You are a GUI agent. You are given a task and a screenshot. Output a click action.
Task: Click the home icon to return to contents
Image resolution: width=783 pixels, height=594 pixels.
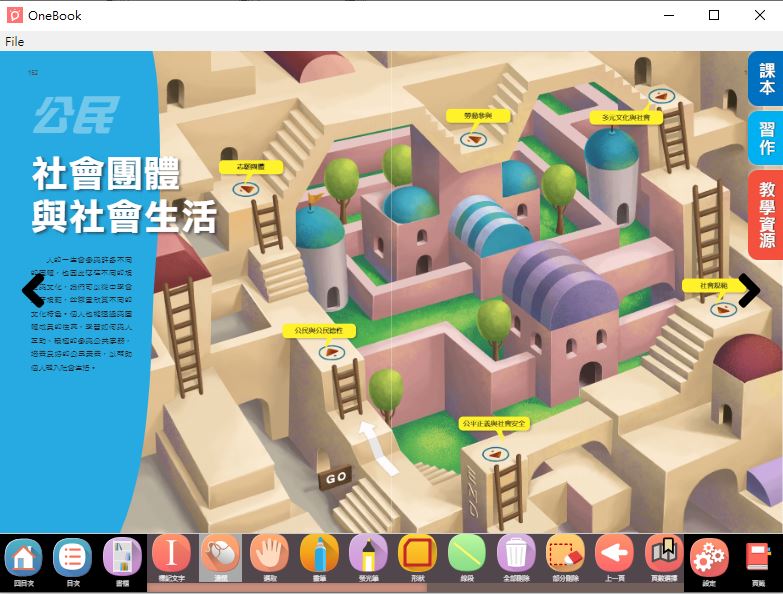(23, 556)
